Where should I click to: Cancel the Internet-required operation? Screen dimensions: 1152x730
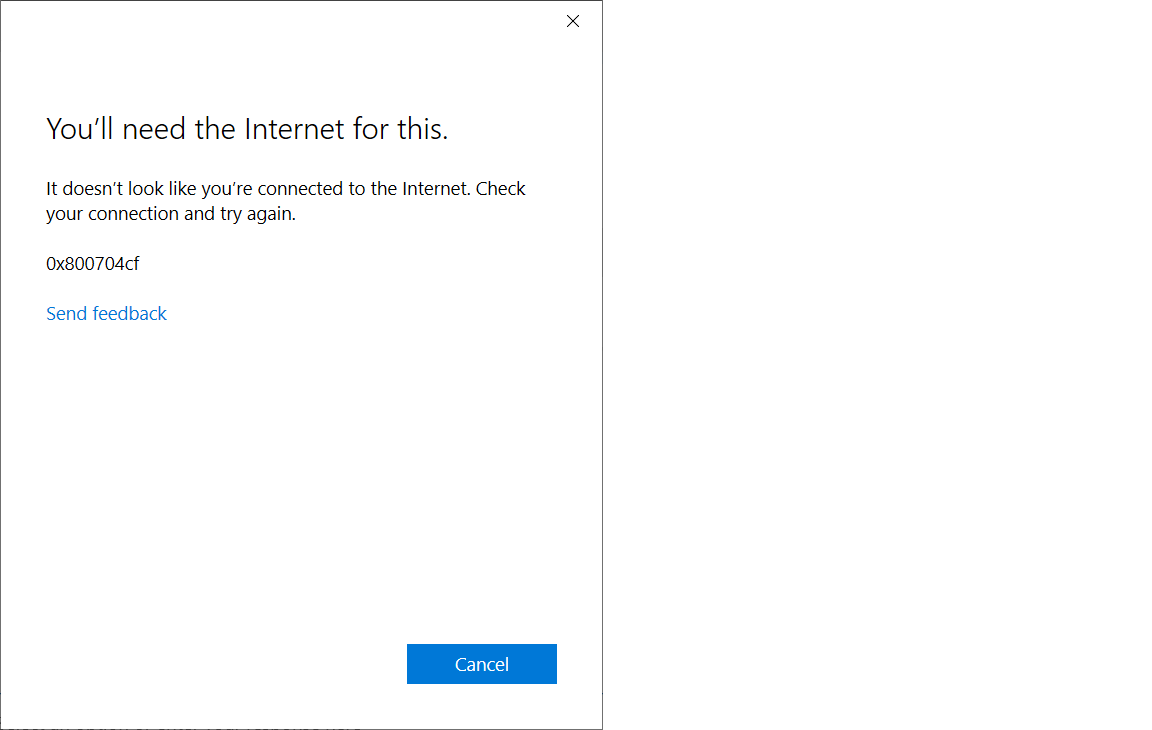click(x=481, y=663)
